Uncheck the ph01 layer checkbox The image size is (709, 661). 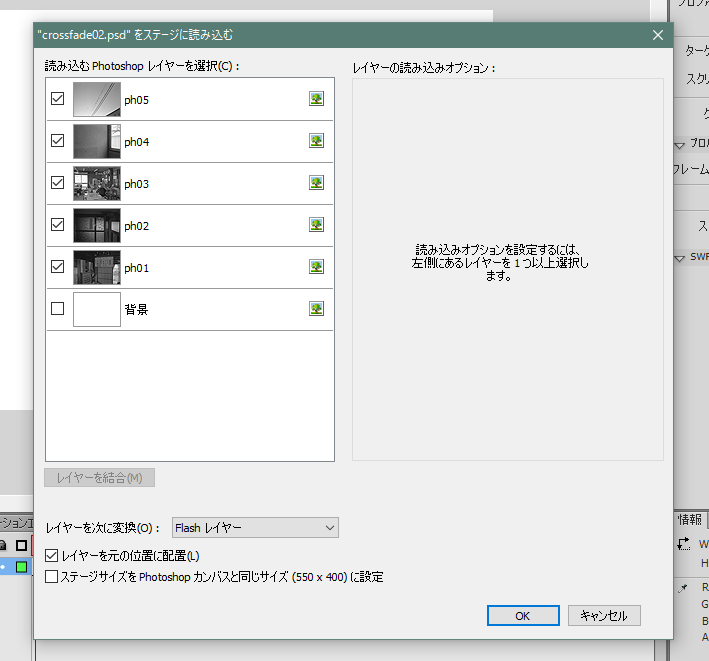pyautogui.click(x=57, y=267)
